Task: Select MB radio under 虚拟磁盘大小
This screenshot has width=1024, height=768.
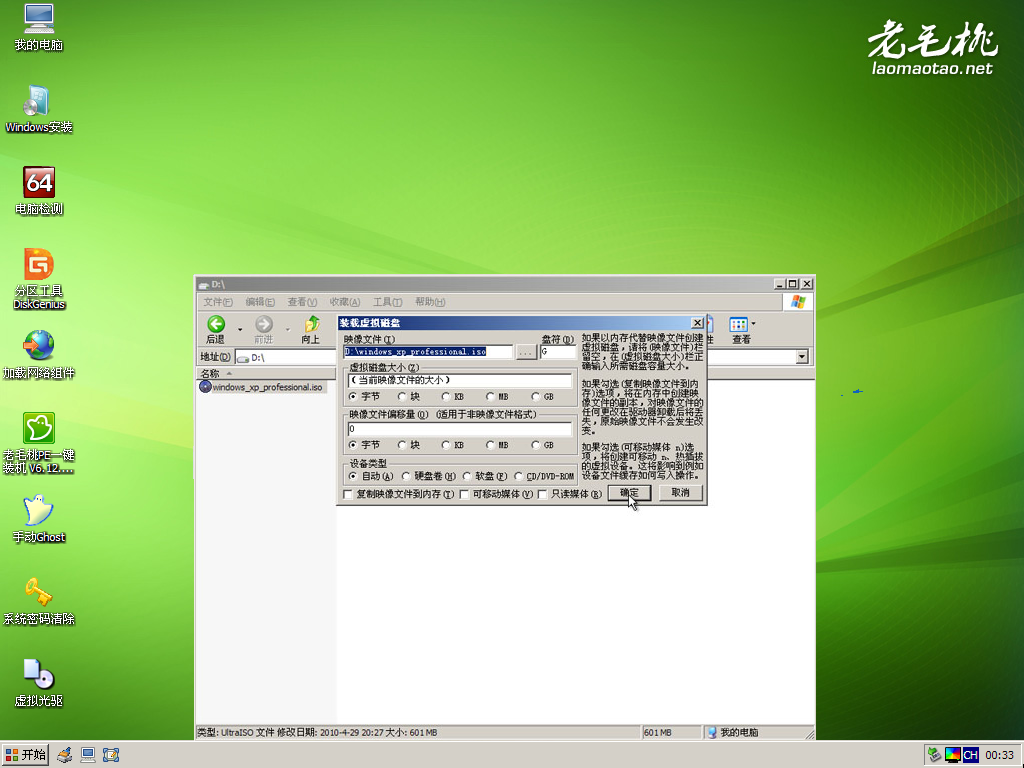Action: tap(490, 396)
